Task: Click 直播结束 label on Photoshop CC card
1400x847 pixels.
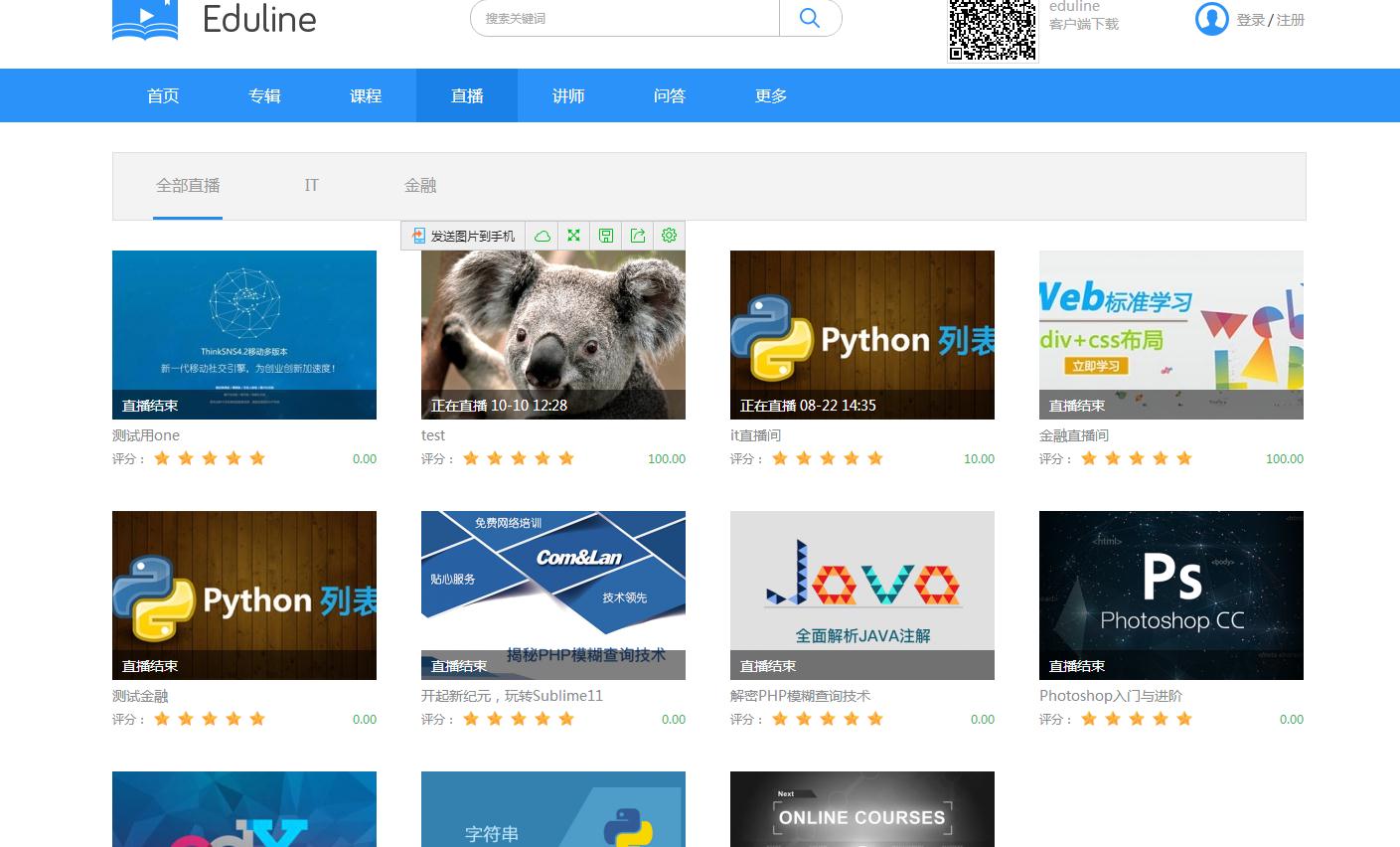Action: [x=1077, y=666]
